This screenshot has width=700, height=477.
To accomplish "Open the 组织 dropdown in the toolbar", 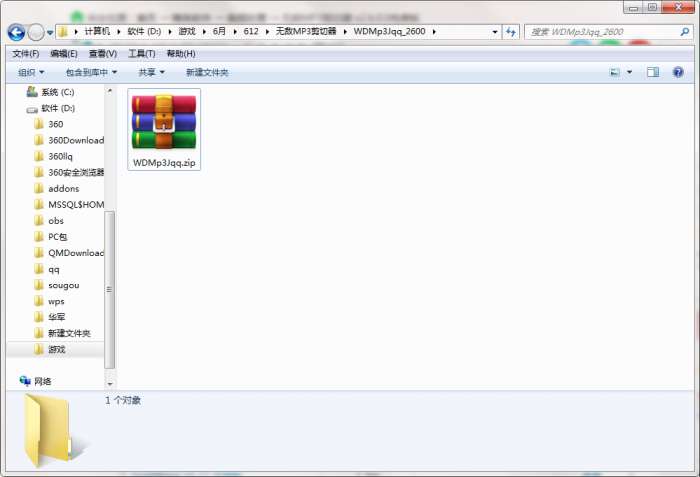I will tap(31, 72).
